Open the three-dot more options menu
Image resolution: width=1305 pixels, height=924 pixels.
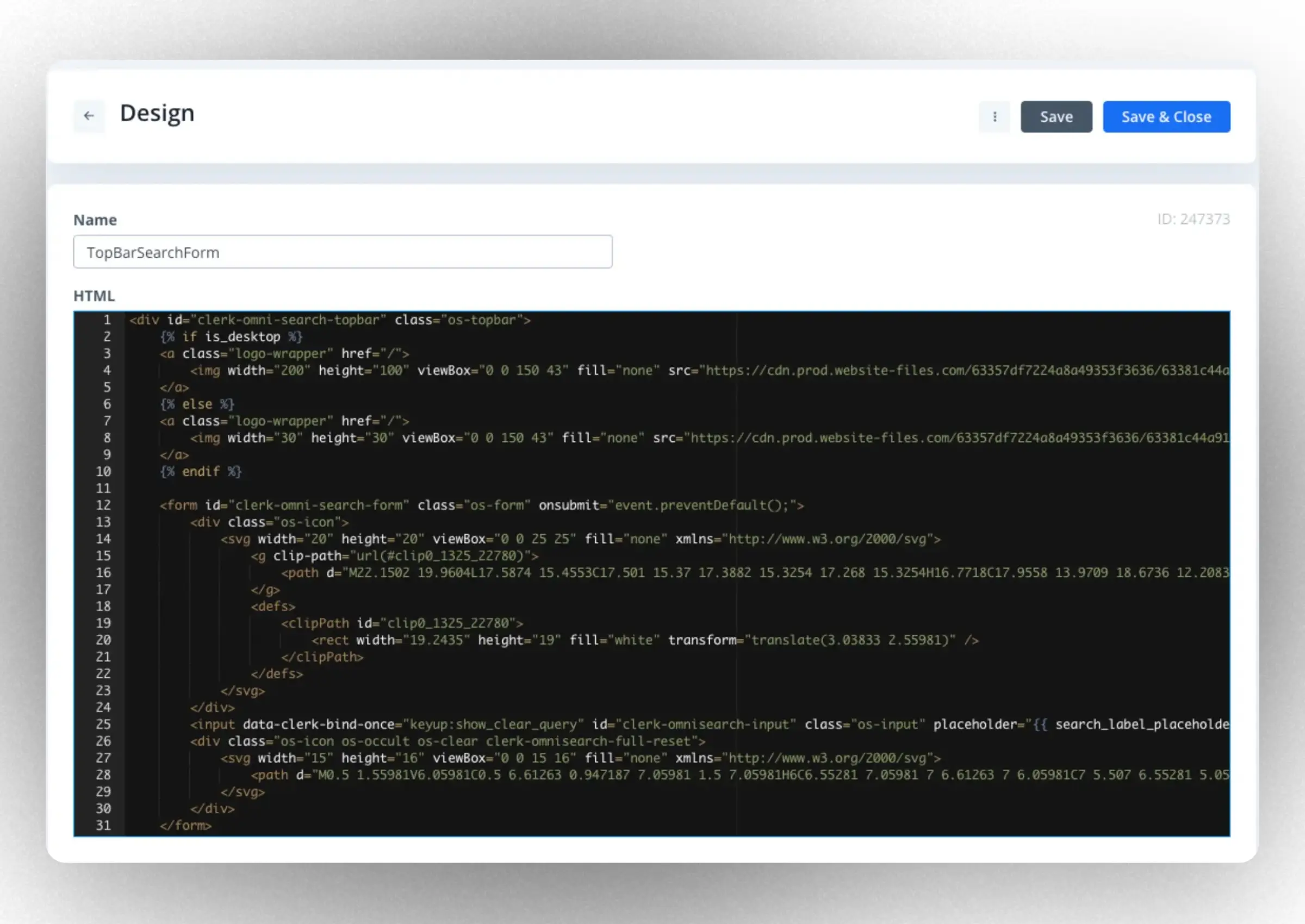point(995,117)
